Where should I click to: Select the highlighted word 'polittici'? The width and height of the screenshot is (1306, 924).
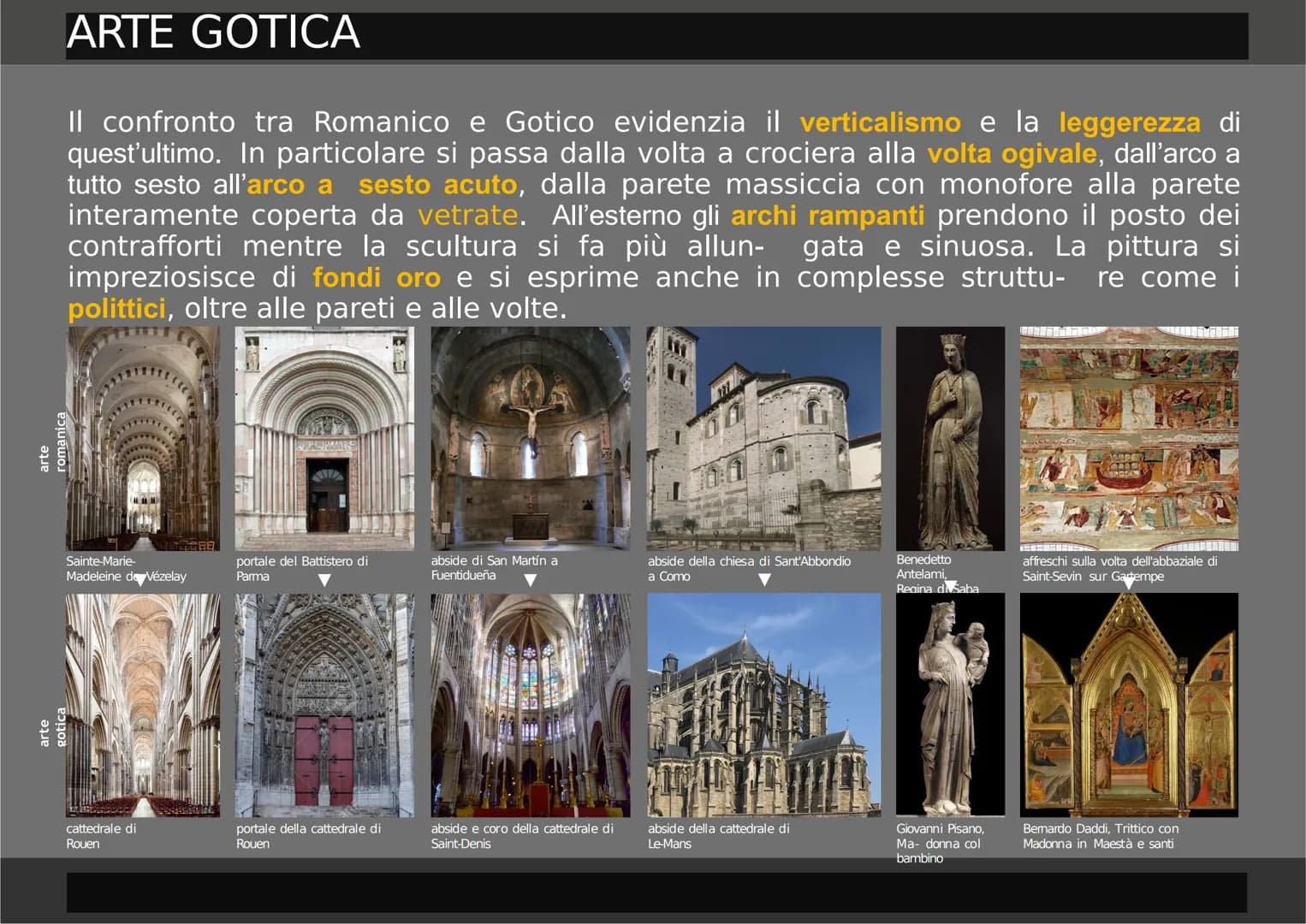(116, 309)
